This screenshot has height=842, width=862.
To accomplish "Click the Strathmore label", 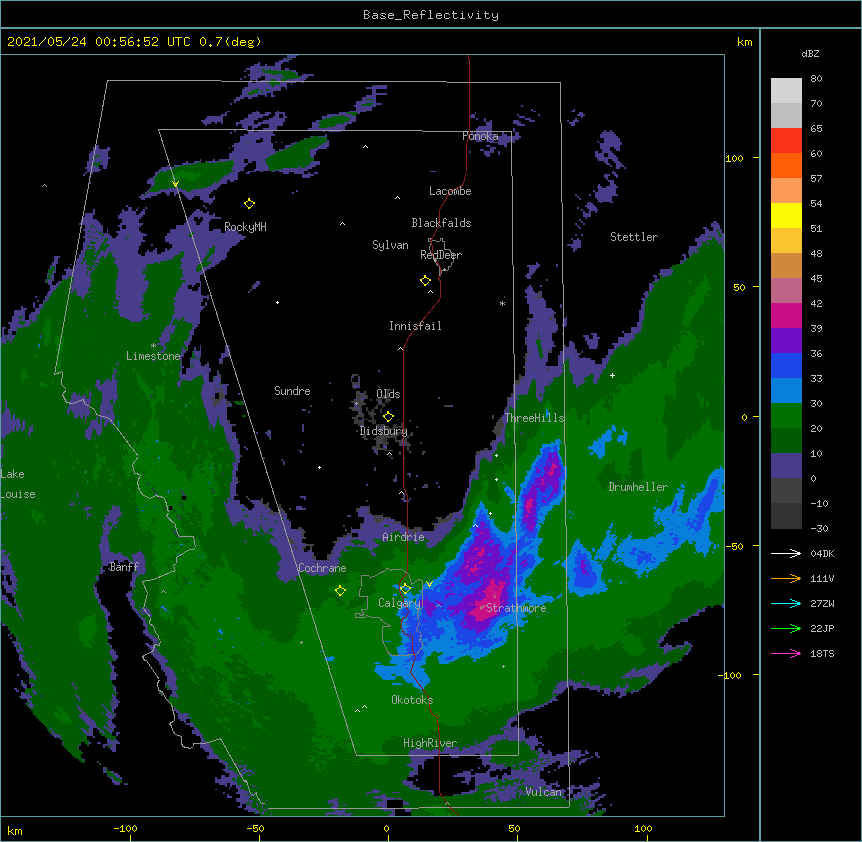I will click(516, 608).
